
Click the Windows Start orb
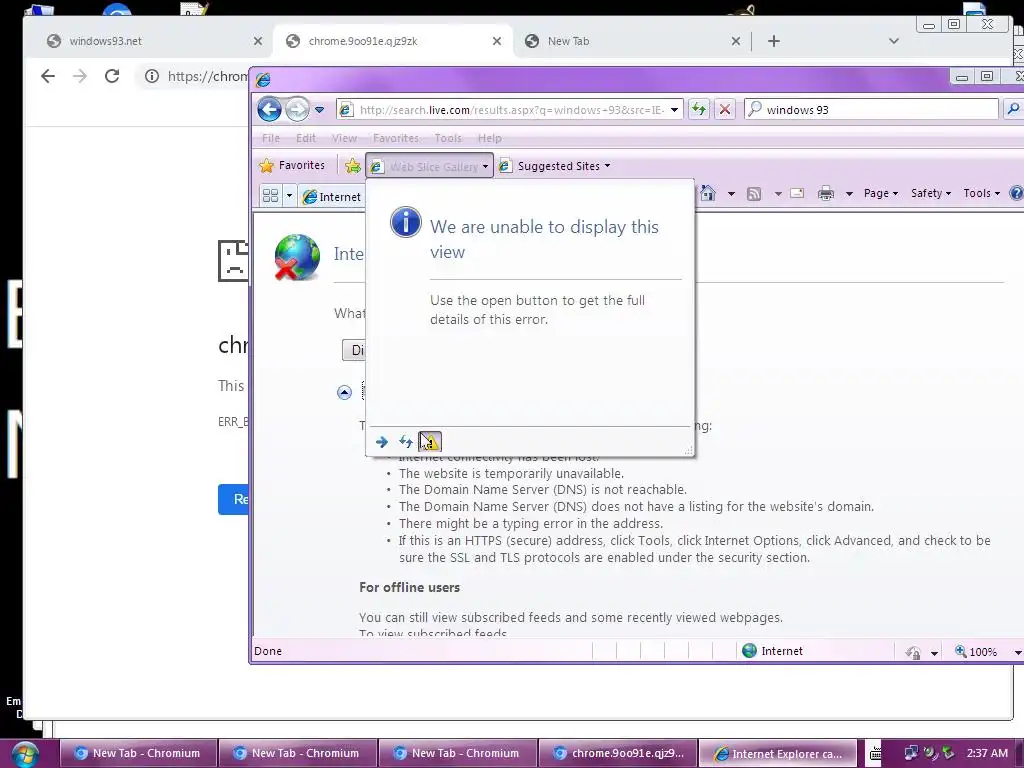coord(24,754)
